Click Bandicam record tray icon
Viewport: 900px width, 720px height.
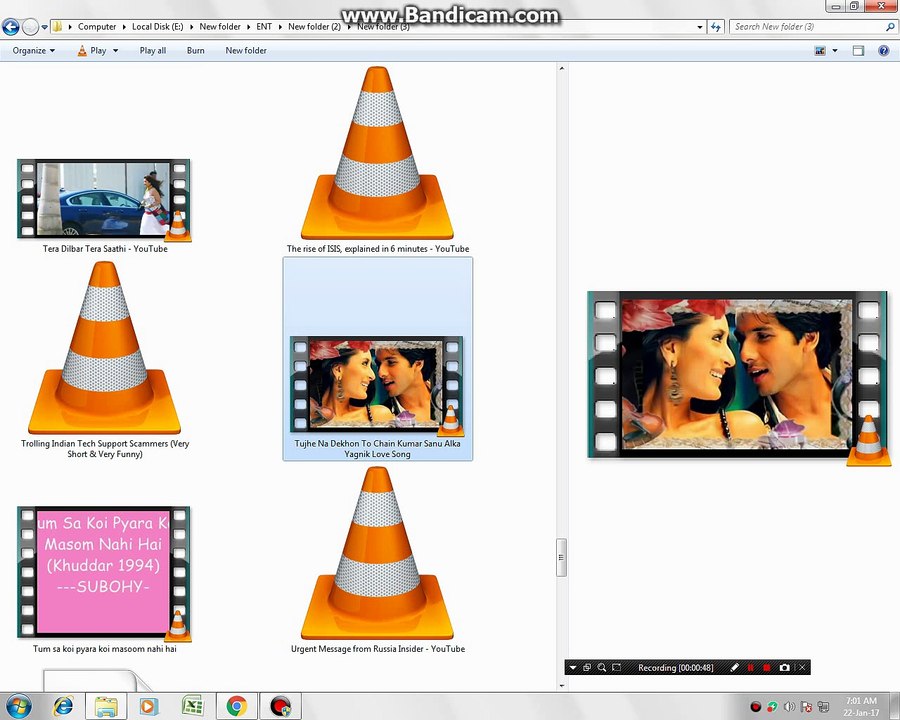tap(755, 707)
